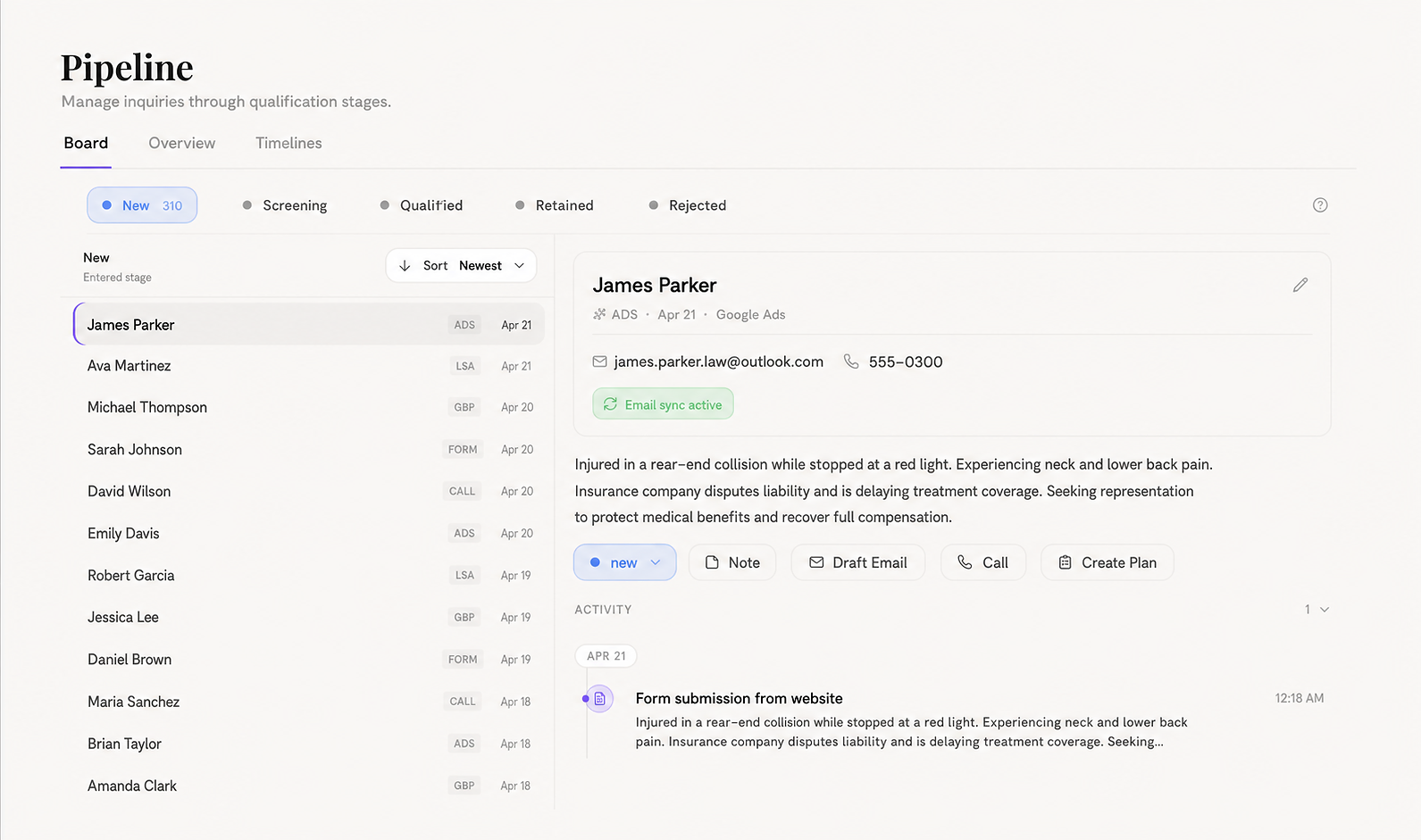The width and height of the screenshot is (1421, 840).
Task: Click the Email sync active badge
Action: [x=663, y=403]
